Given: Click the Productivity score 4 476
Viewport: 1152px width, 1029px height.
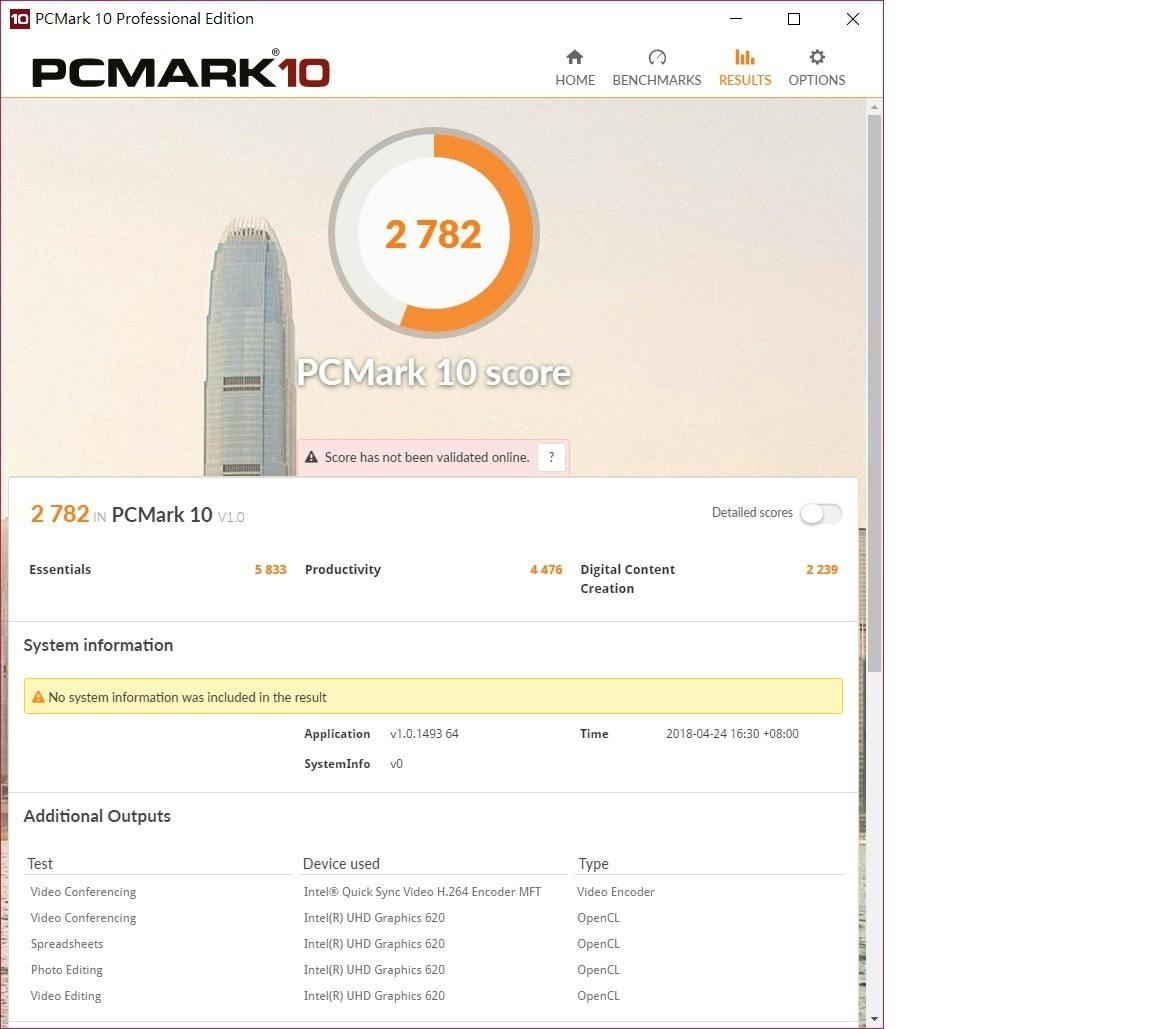Looking at the screenshot, I should click(546, 569).
